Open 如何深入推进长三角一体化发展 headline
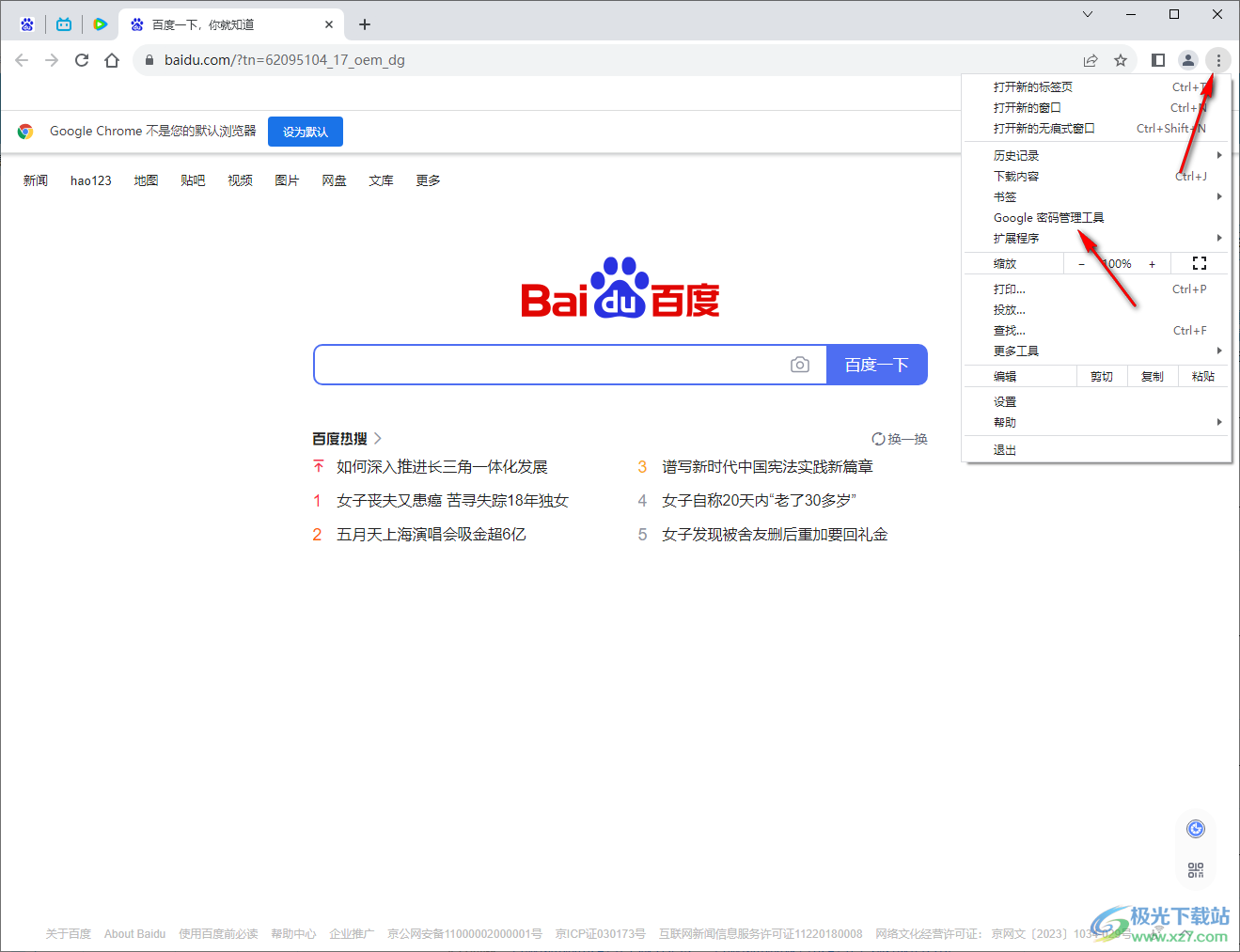 coord(442,467)
